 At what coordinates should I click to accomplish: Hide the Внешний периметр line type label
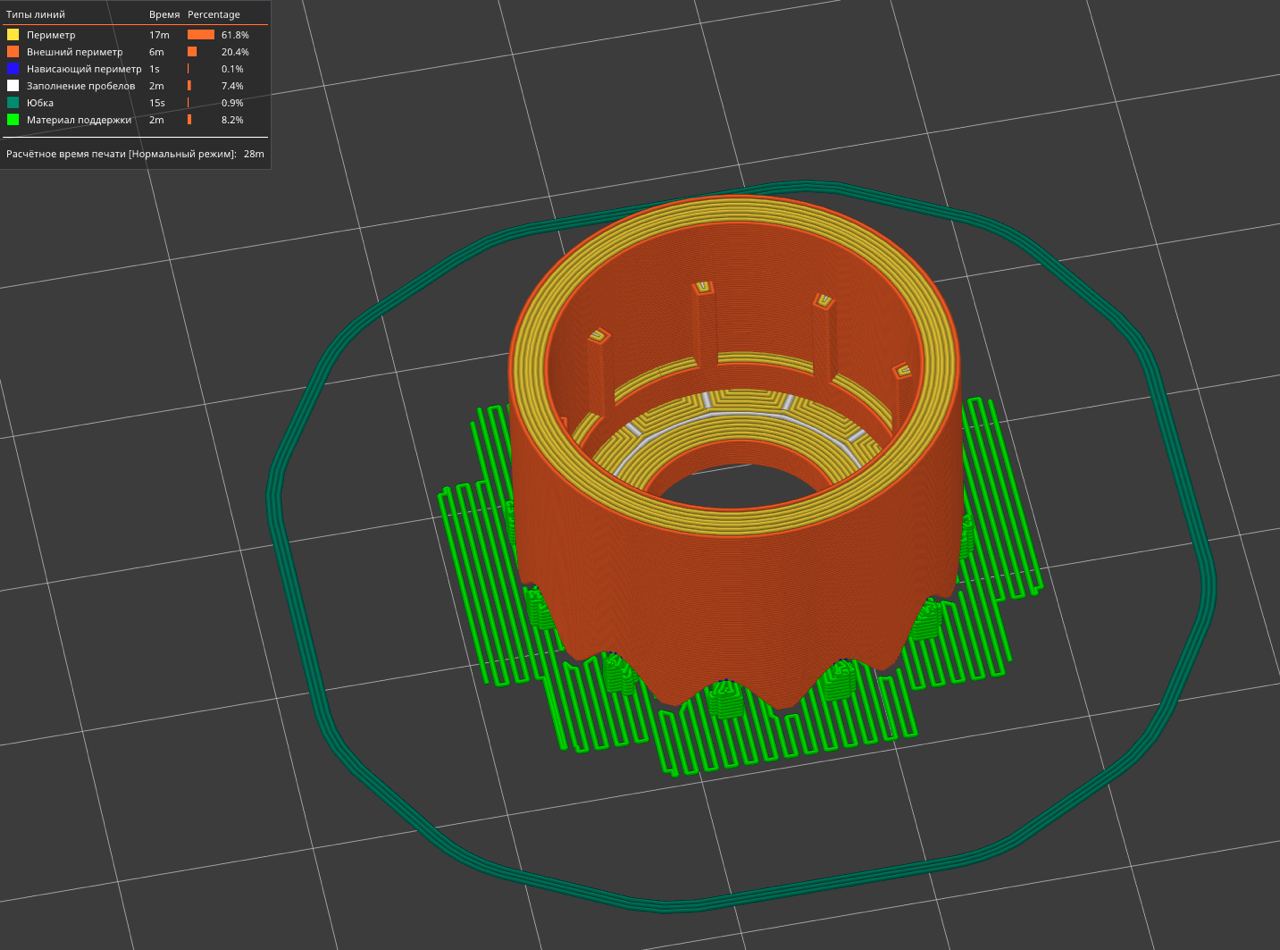click(75, 52)
